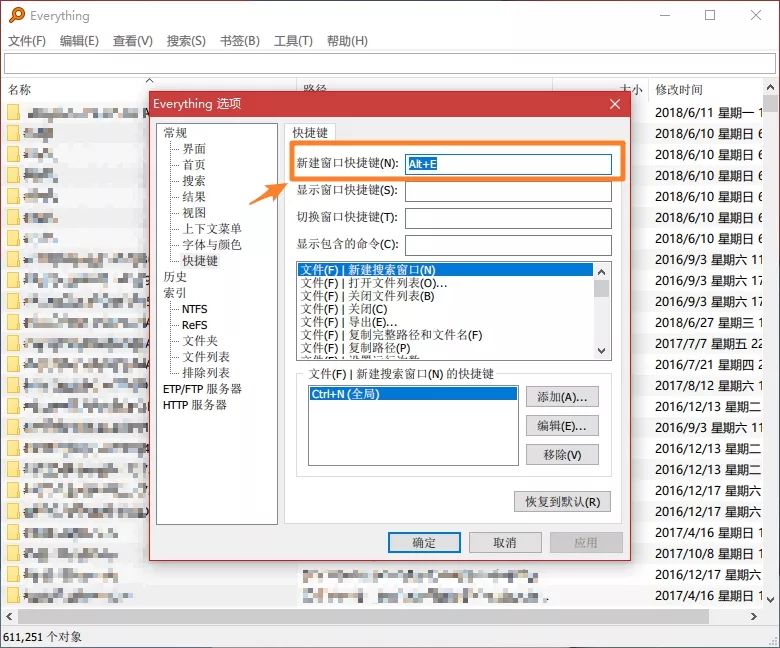The image size is (780, 648).
Task: Open the 书签(B) menu
Action: pos(240,41)
